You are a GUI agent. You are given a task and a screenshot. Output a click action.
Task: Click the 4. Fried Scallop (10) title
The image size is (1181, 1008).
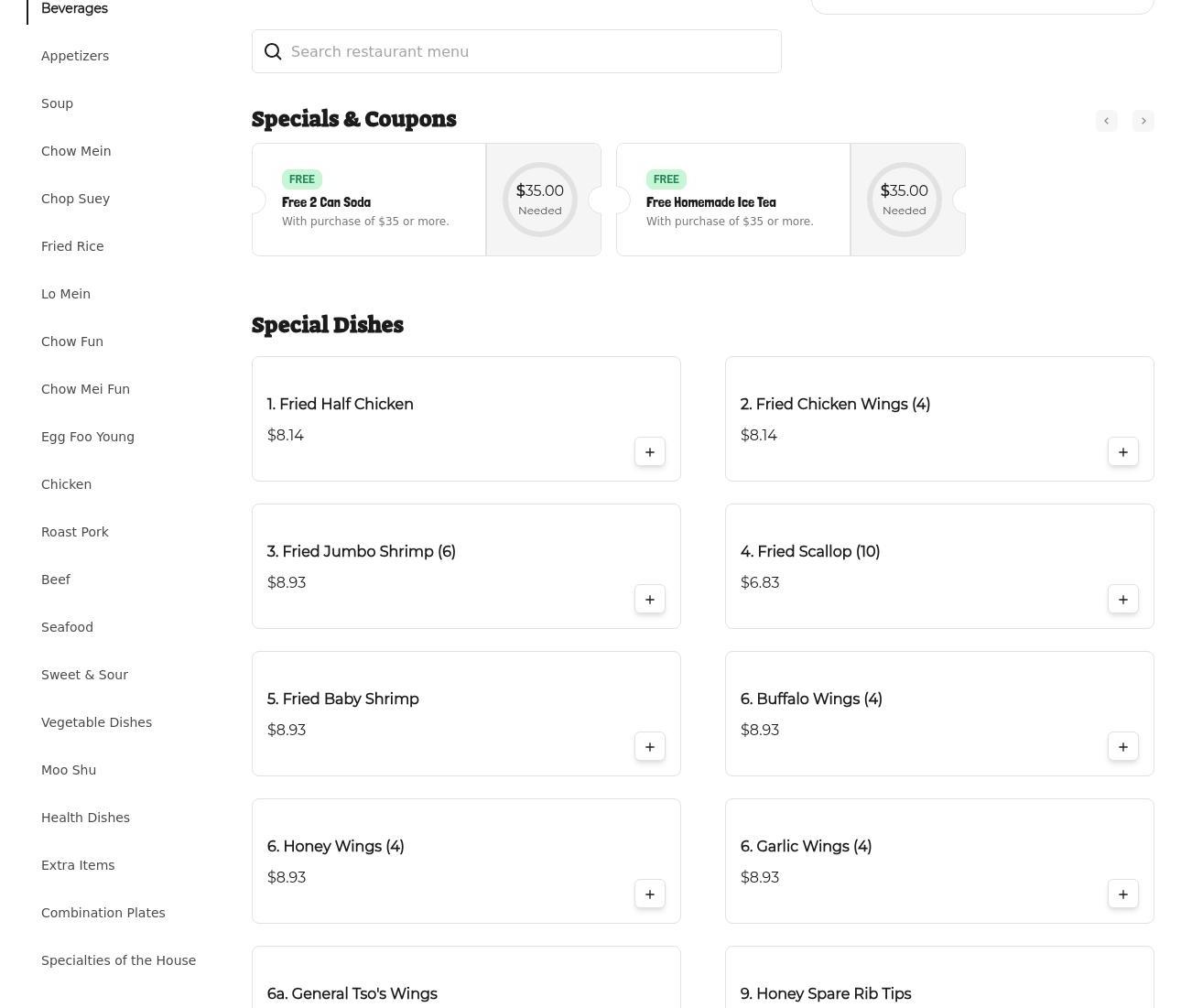coord(810,551)
